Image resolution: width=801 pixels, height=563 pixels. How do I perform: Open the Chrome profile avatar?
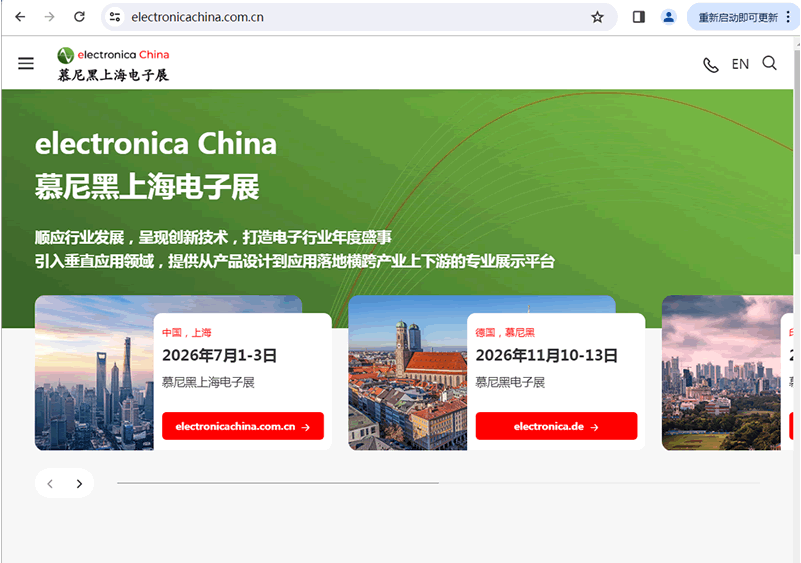pyautogui.click(x=668, y=17)
